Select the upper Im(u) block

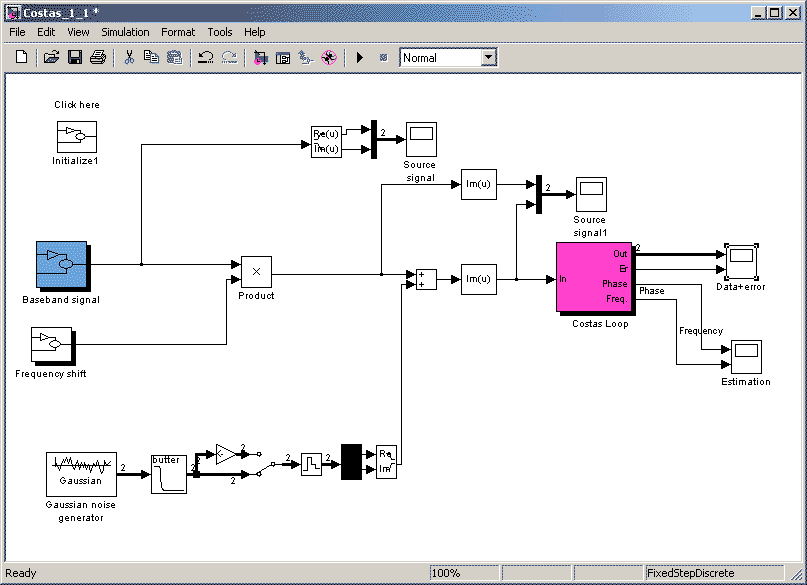(479, 184)
